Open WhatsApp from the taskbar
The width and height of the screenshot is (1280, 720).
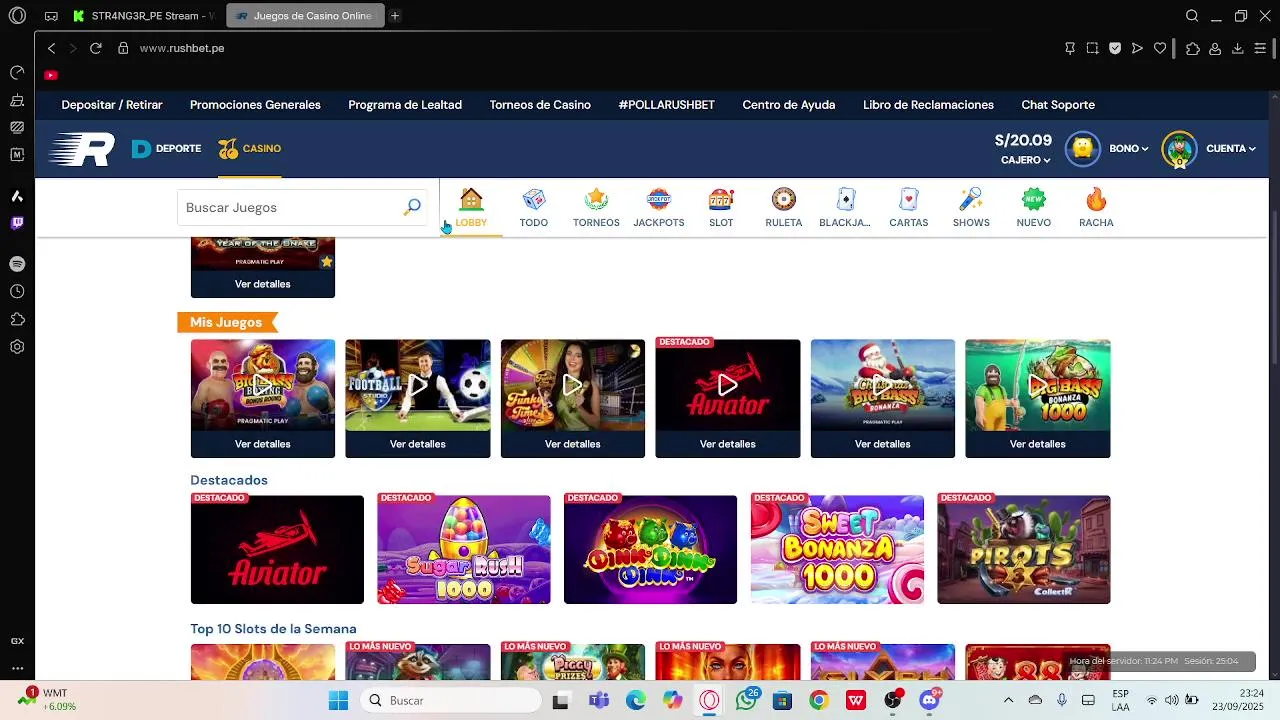tap(746, 700)
